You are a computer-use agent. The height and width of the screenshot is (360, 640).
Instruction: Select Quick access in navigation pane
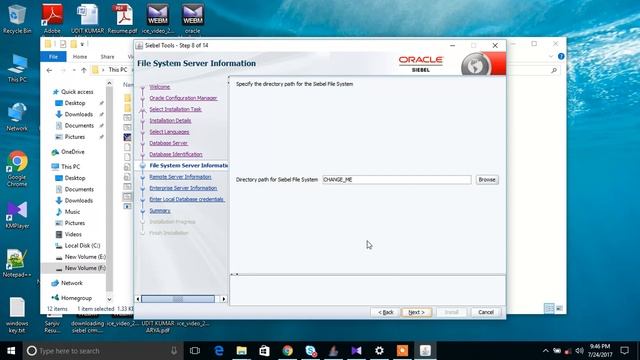pos(77,92)
